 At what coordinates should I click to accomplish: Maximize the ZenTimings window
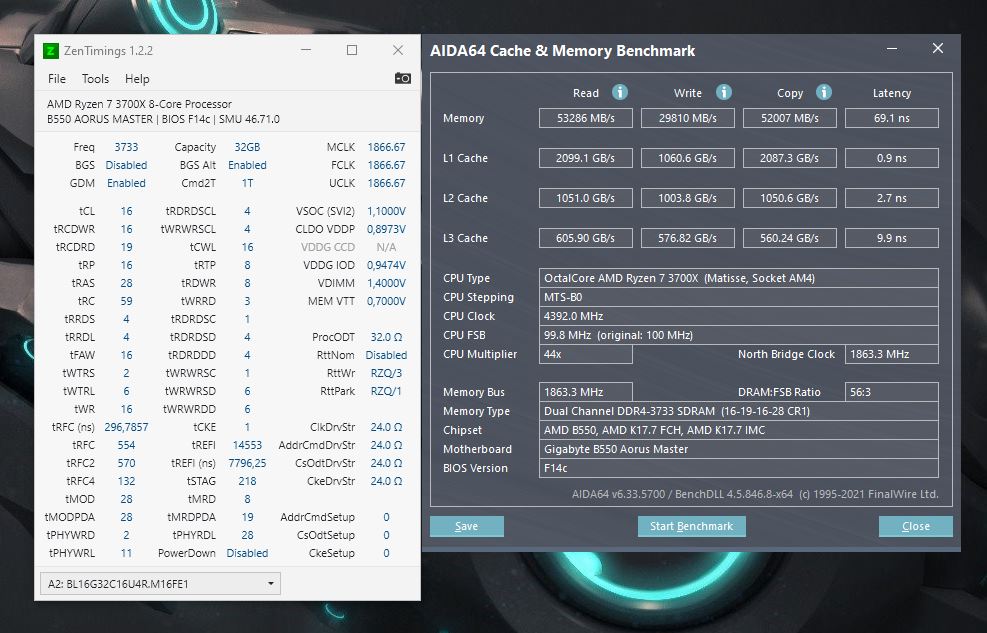(352, 50)
